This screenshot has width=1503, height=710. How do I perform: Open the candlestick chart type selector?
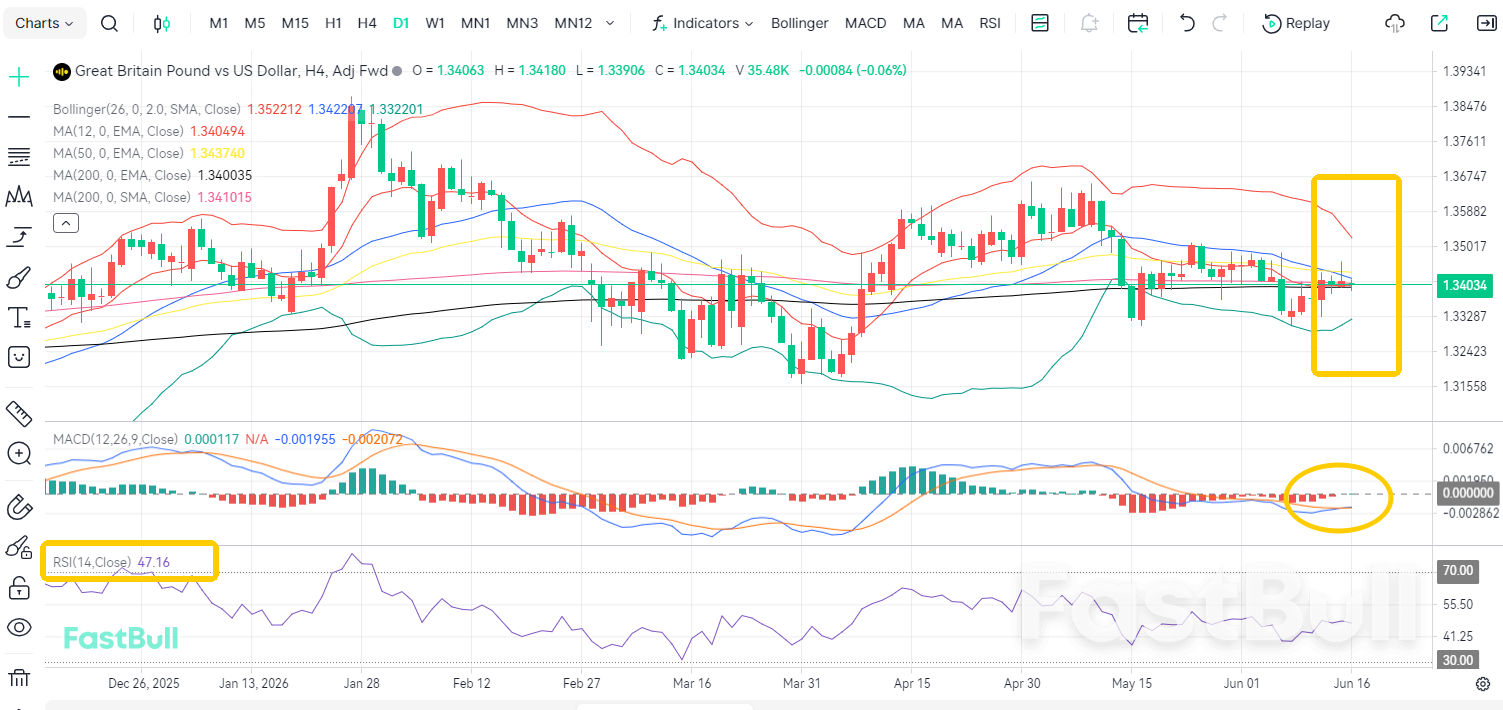pos(161,23)
